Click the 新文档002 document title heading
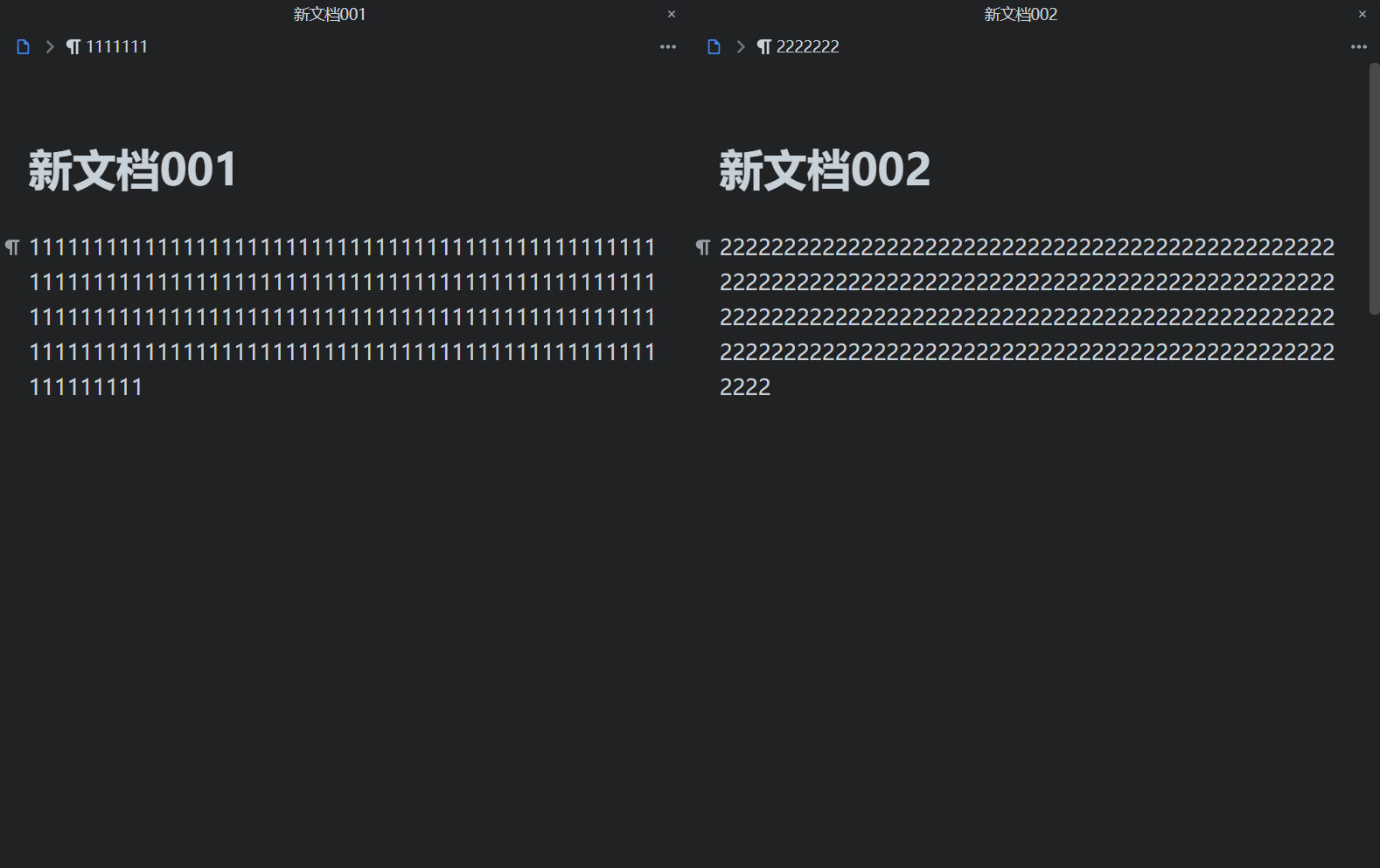This screenshot has width=1380, height=868. pos(825,170)
